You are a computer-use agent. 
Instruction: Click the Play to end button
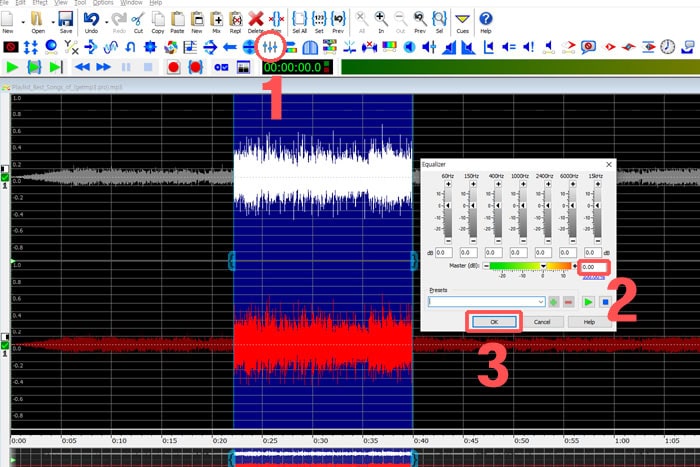(56, 67)
